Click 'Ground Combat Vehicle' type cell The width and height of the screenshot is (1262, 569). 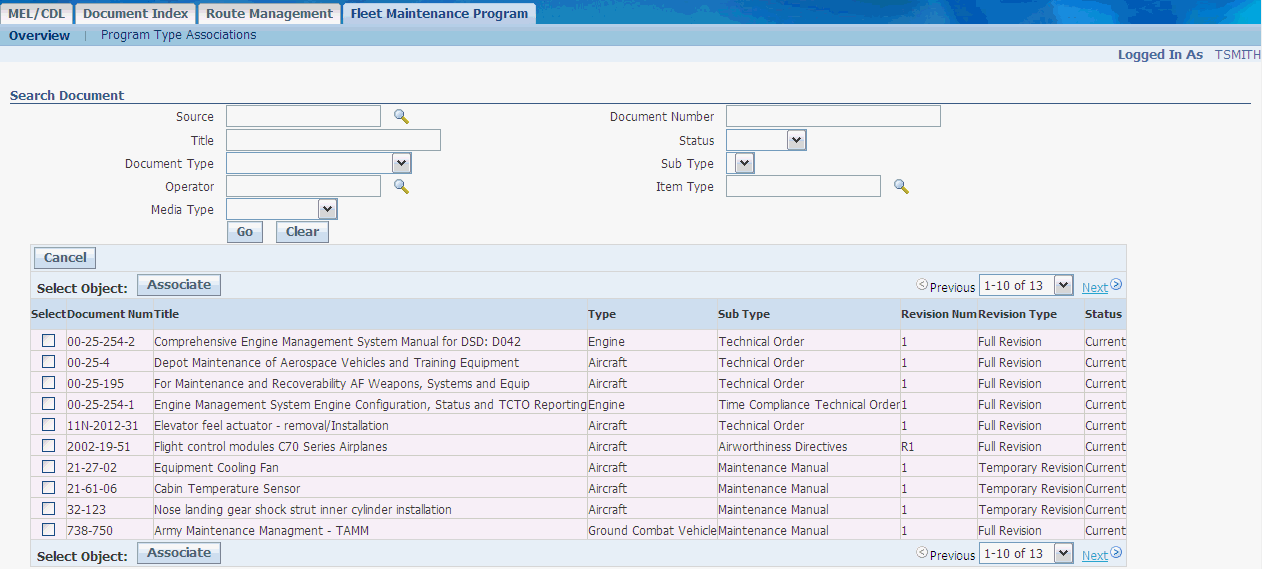[x=652, y=530]
